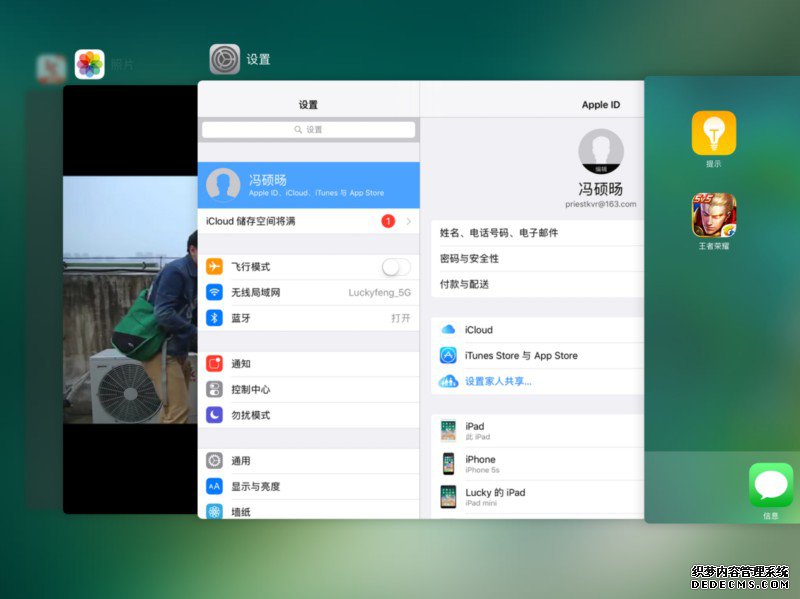The image size is (800, 599).
Task: Expand iCloud 储存空间将满 chevron
Action: pos(409,221)
